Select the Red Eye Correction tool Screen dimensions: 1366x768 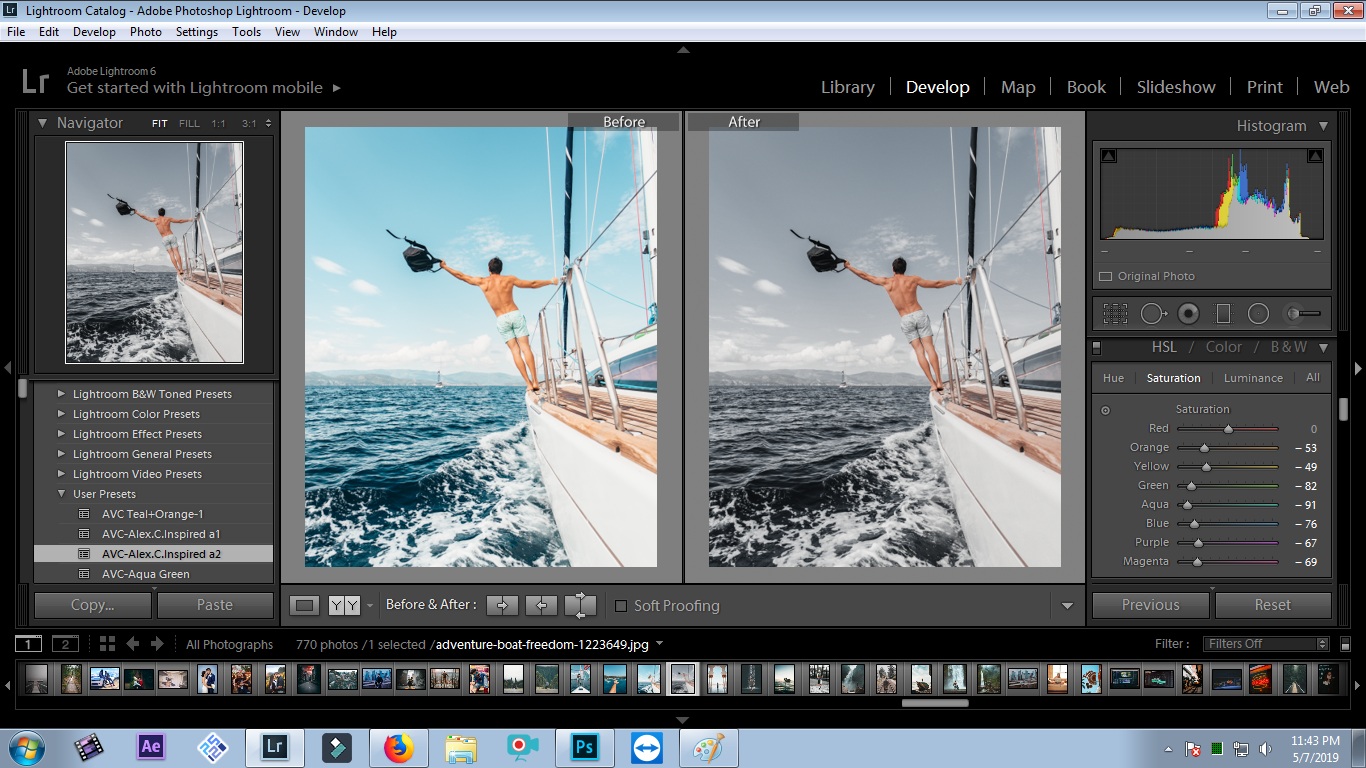tap(1188, 314)
